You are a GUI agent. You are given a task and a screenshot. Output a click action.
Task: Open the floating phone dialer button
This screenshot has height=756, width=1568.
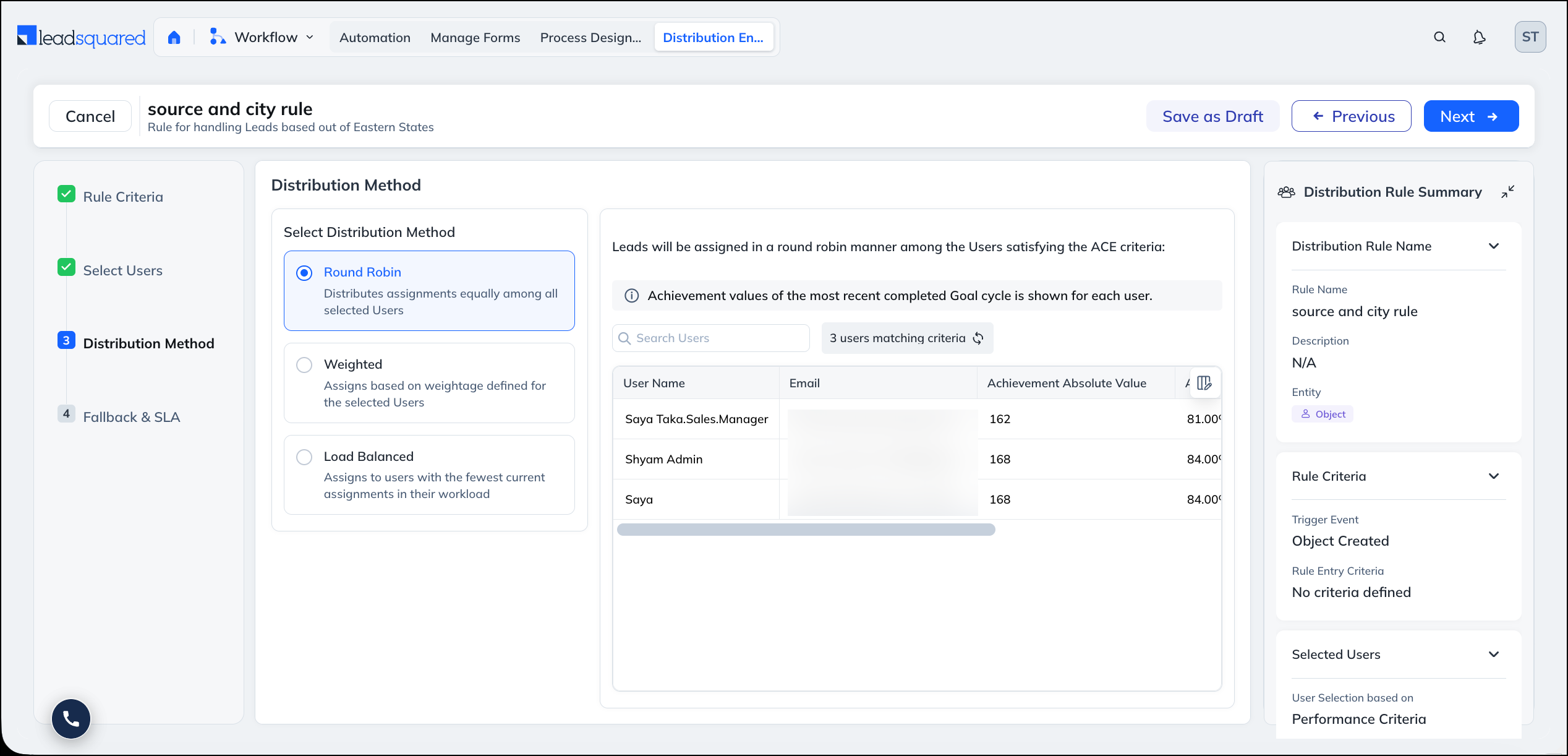[x=71, y=718]
